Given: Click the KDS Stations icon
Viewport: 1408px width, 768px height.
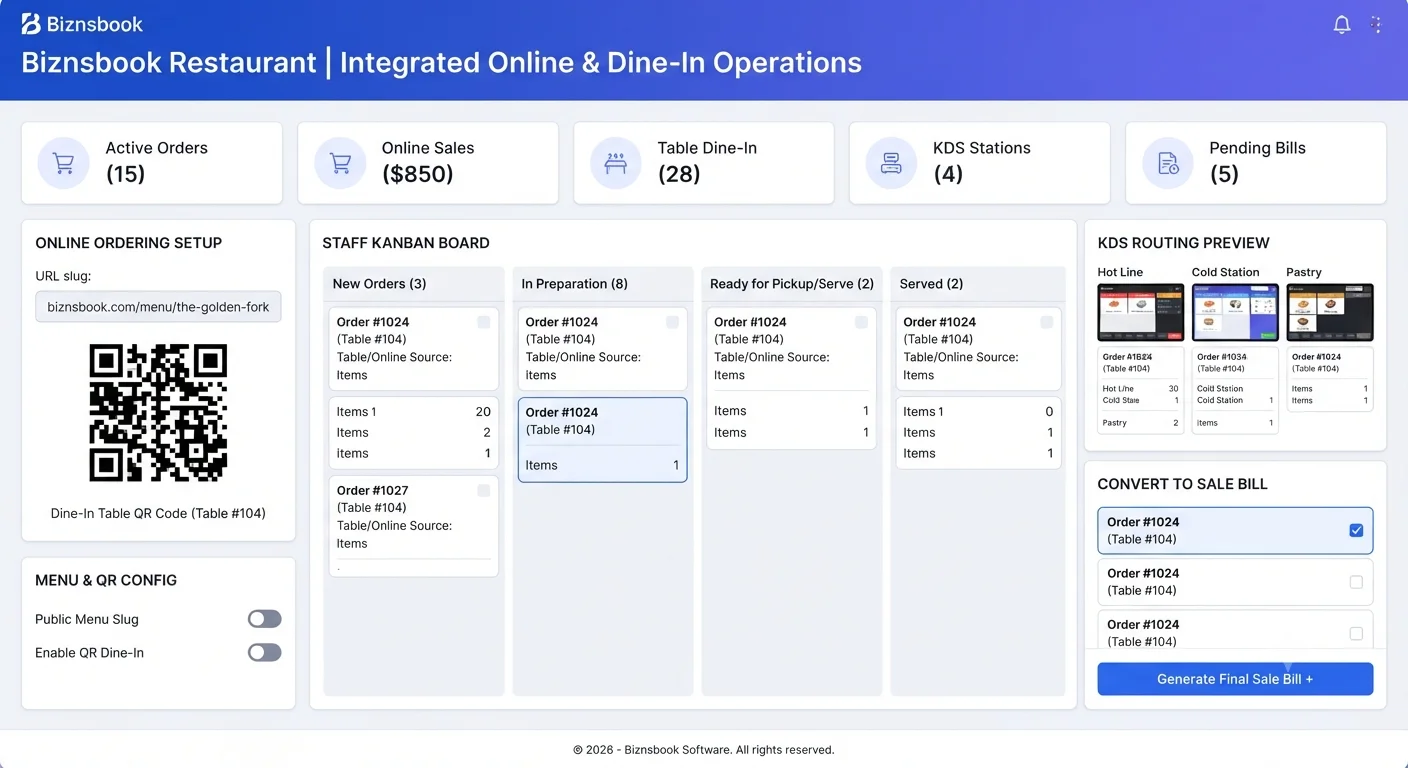Looking at the screenshot, I should point(891,163).
